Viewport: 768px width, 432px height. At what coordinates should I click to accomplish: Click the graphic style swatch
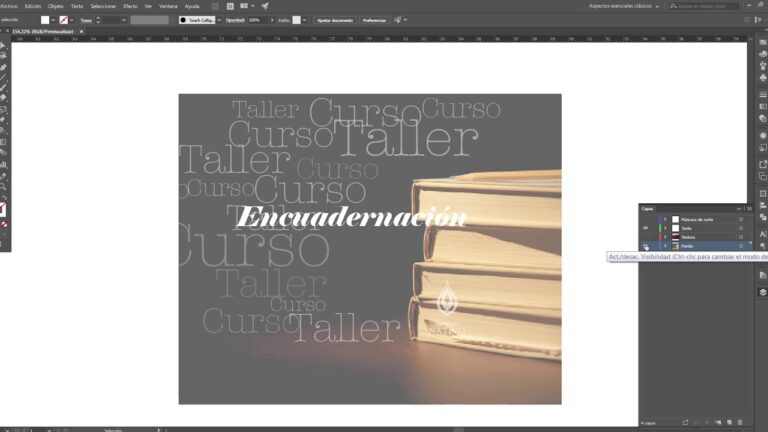tap(296, 20)
